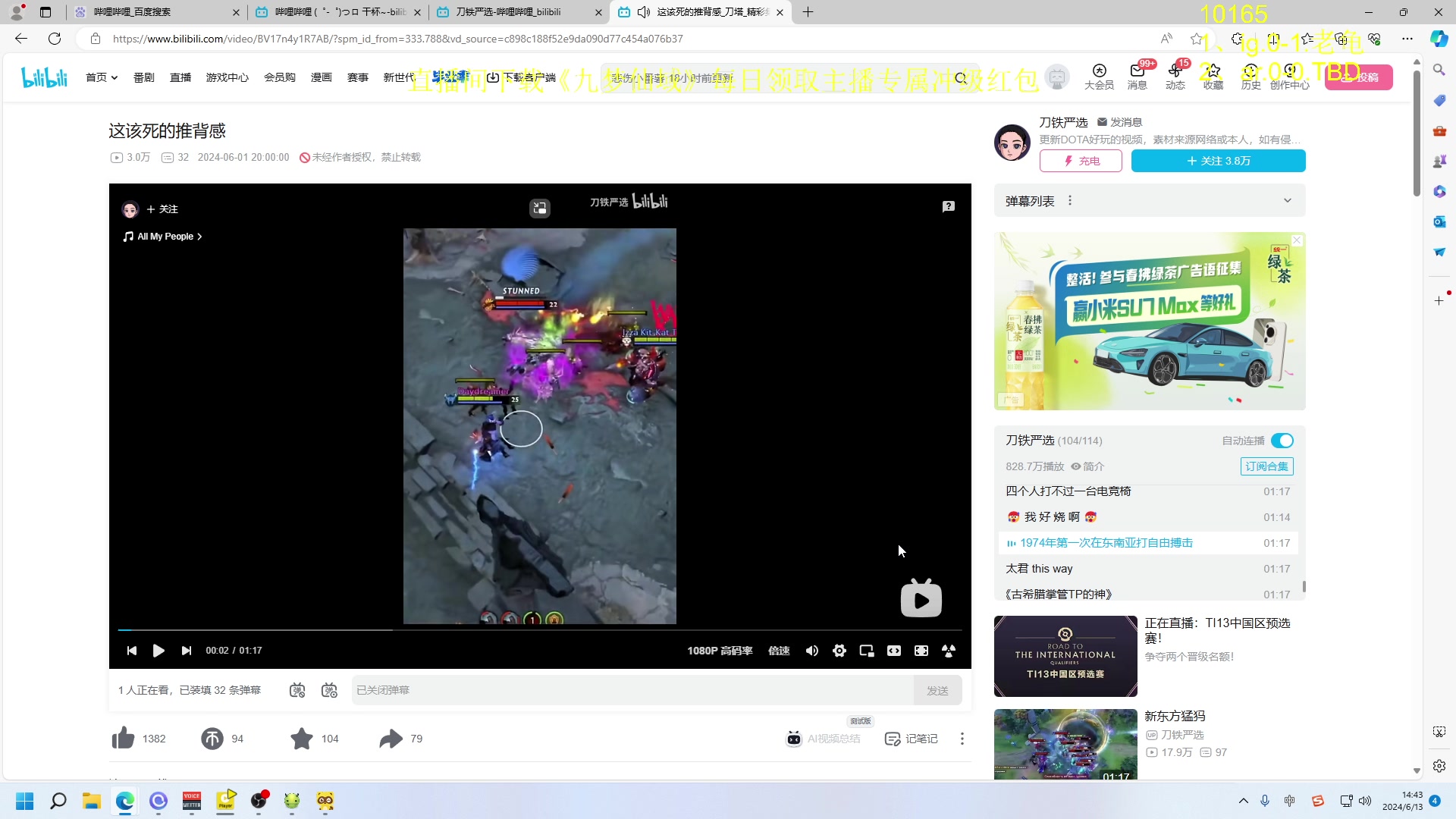Open the 消息 messages icon
Viewport: 1456px width, 819px height.
(1137, 77)
